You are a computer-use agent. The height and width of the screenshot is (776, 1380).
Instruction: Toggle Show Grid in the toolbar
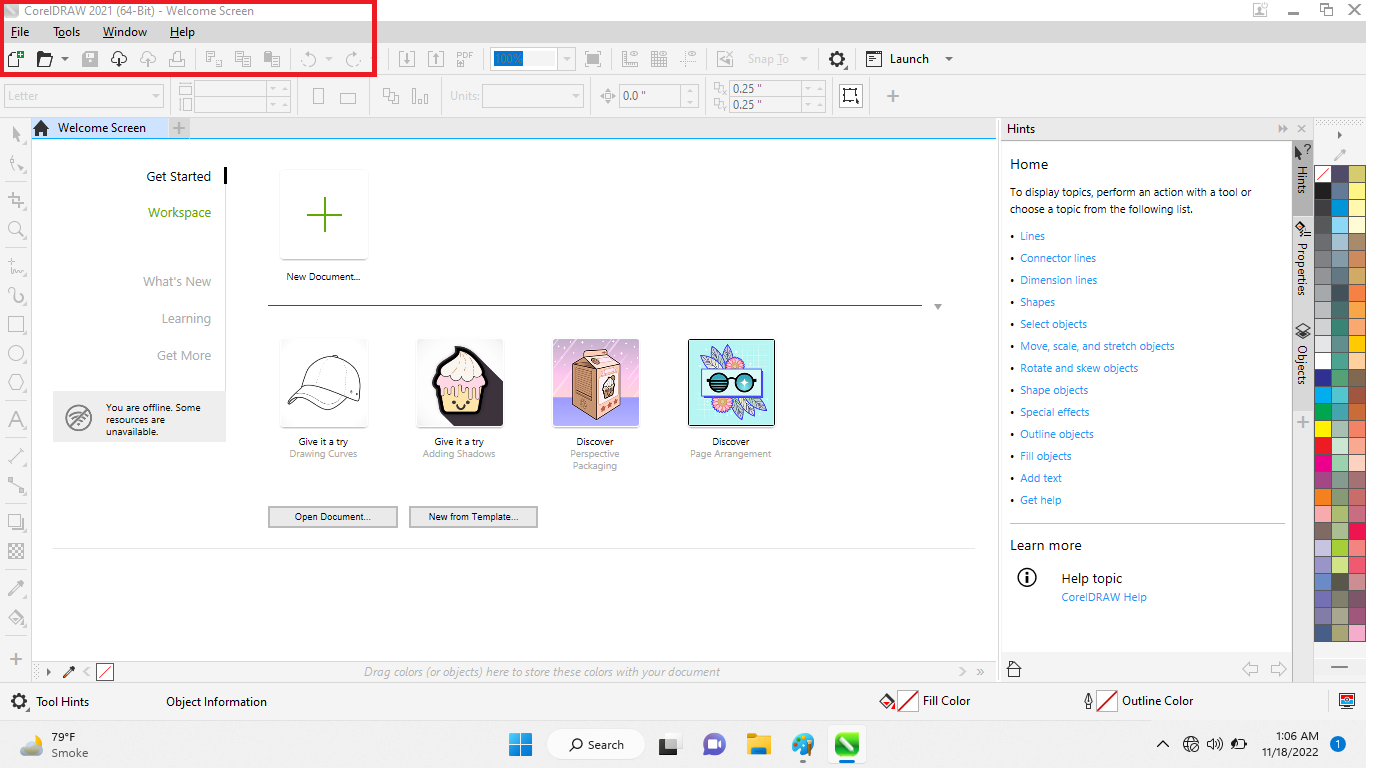tap(659, 59)
